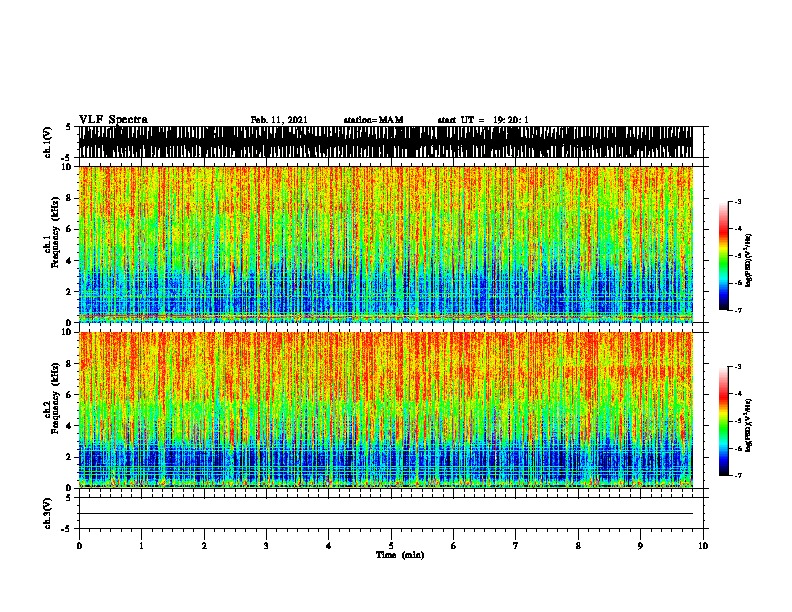The width and height of the screenshot is (792, 612).
Task: Click the 'VLF Spectra' plot title
Action: [113, 120]
